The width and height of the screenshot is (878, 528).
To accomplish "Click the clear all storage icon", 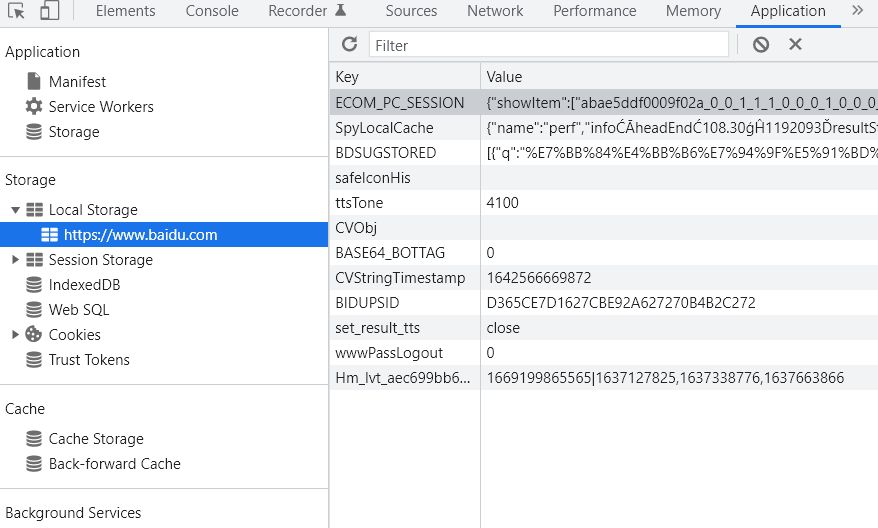I will tap(761, 44).
